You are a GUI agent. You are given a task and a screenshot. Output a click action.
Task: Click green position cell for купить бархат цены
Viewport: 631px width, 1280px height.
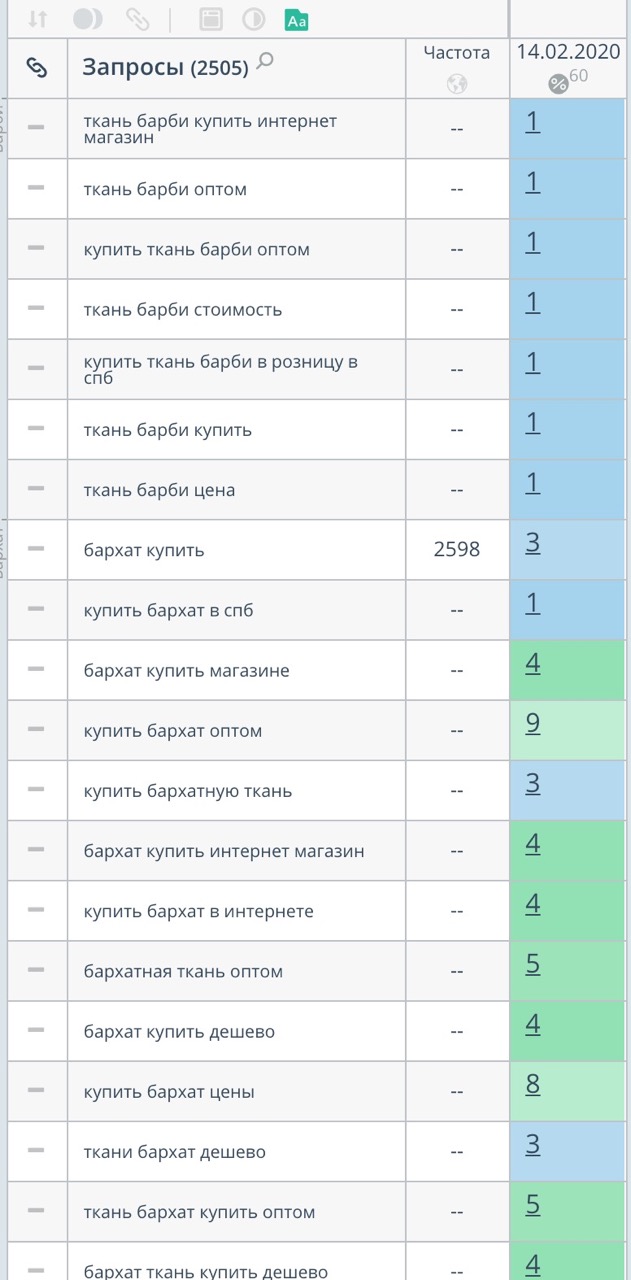point(567,1091)
